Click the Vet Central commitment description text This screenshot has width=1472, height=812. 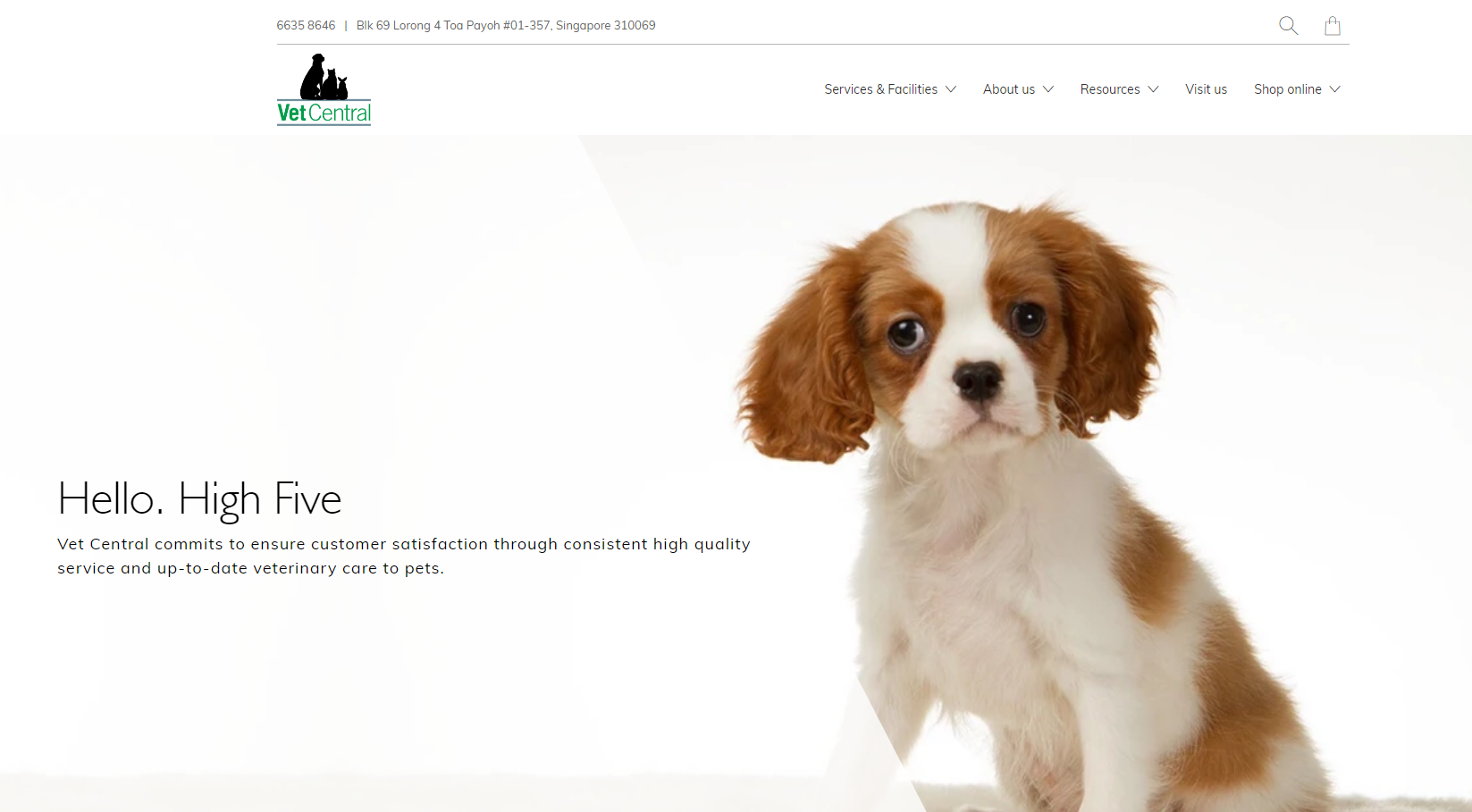(404, 556)
